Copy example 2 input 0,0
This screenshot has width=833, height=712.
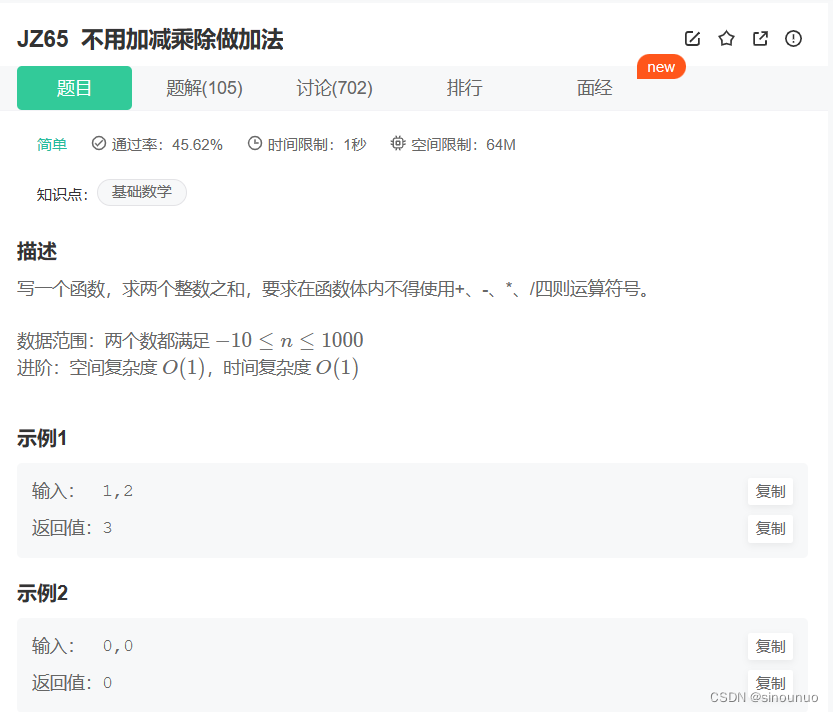click(770, 647)
